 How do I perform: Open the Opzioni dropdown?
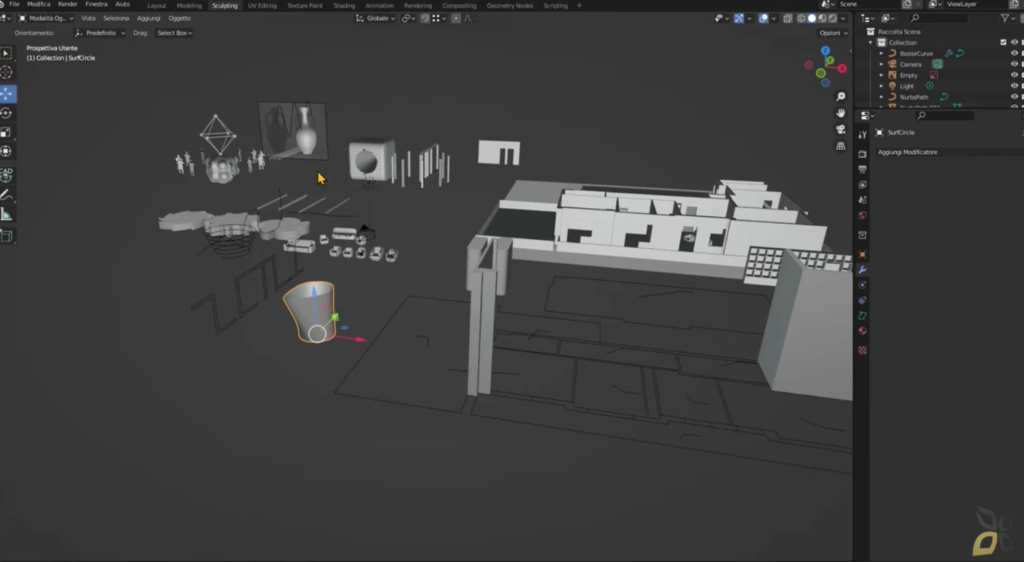833,33
